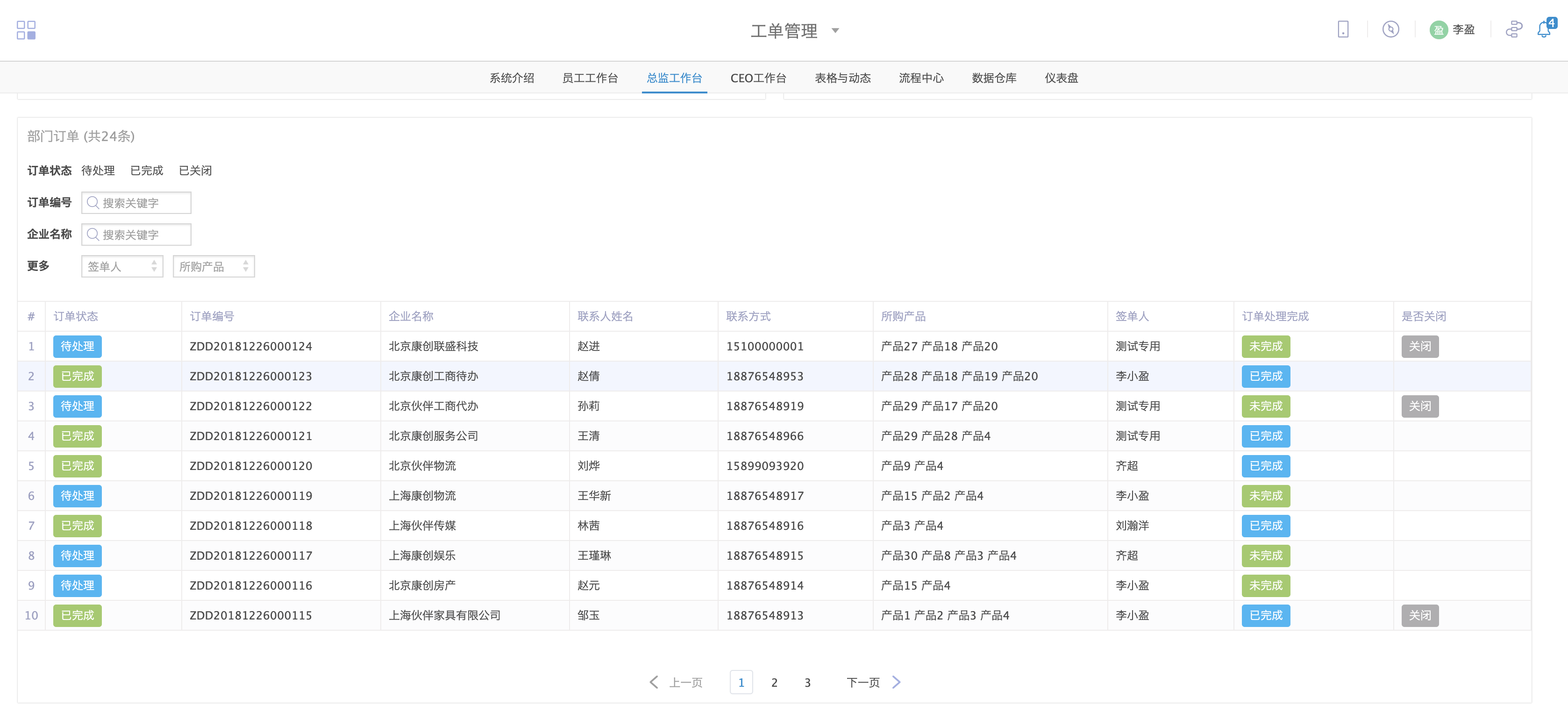This screenshot has width=1568, height=712.
Task: Click the 部门订单 (共24条) heading
Action: (x=81, y=135)
